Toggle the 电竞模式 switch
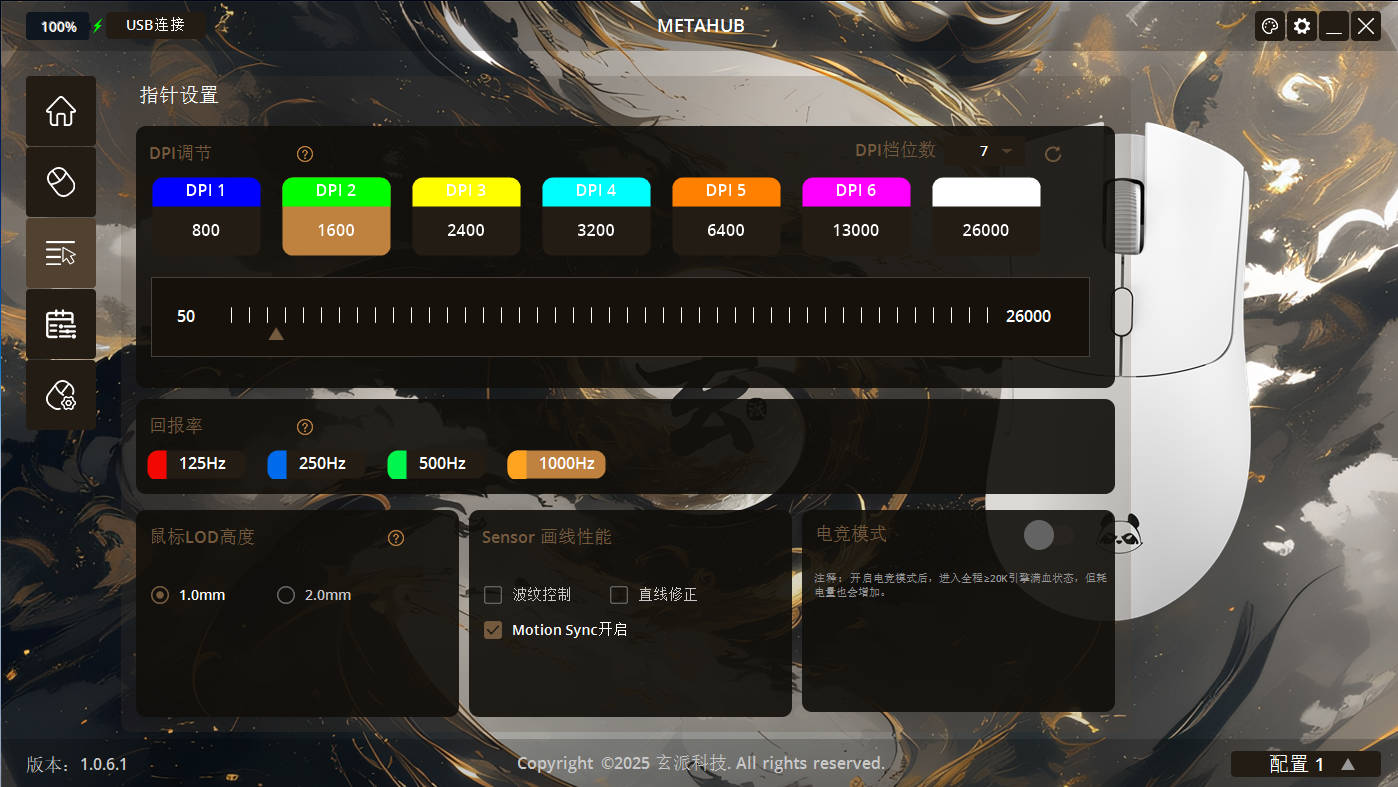The image size is (1398, 787). pos(1049,535)
